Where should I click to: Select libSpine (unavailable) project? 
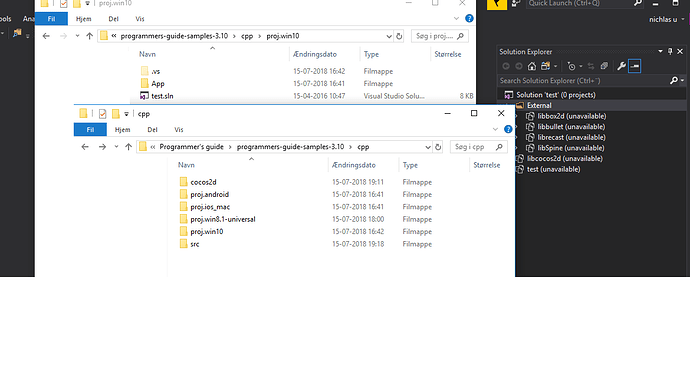[571, 148]
